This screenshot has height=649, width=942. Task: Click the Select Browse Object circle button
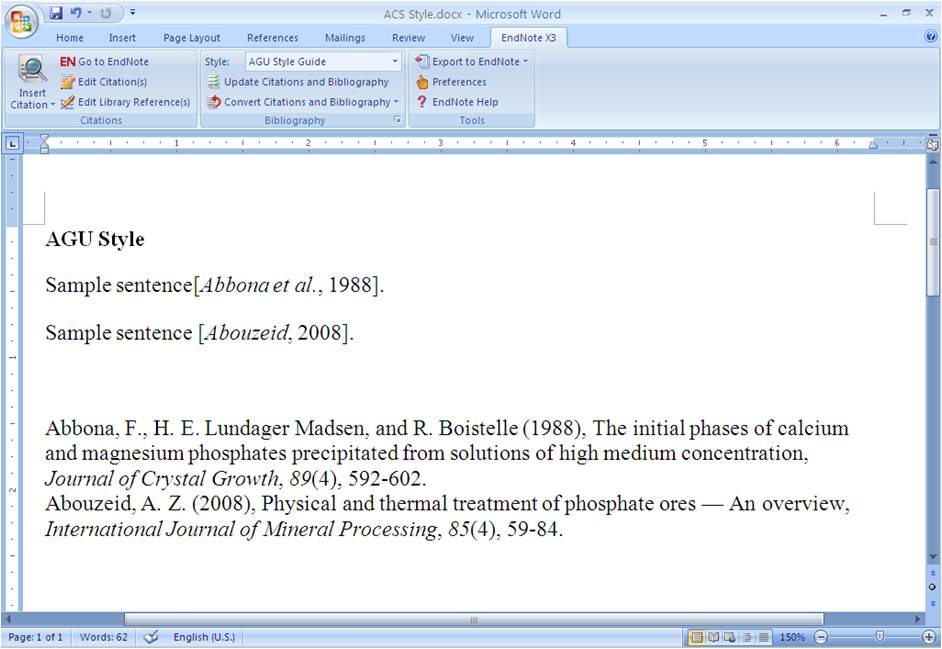coord(933,587)
